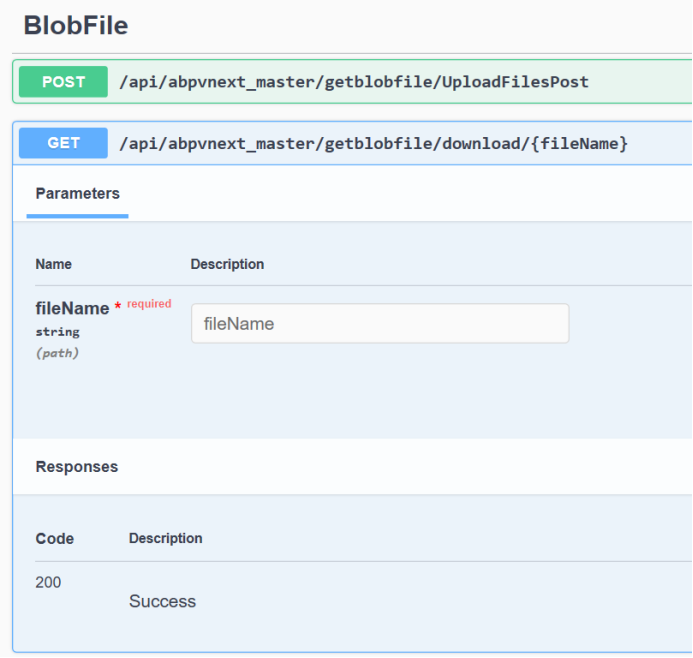This screenshot has height=658, width=693.
Task: Click the red 'required' marker text
Action: coord(149,304)
